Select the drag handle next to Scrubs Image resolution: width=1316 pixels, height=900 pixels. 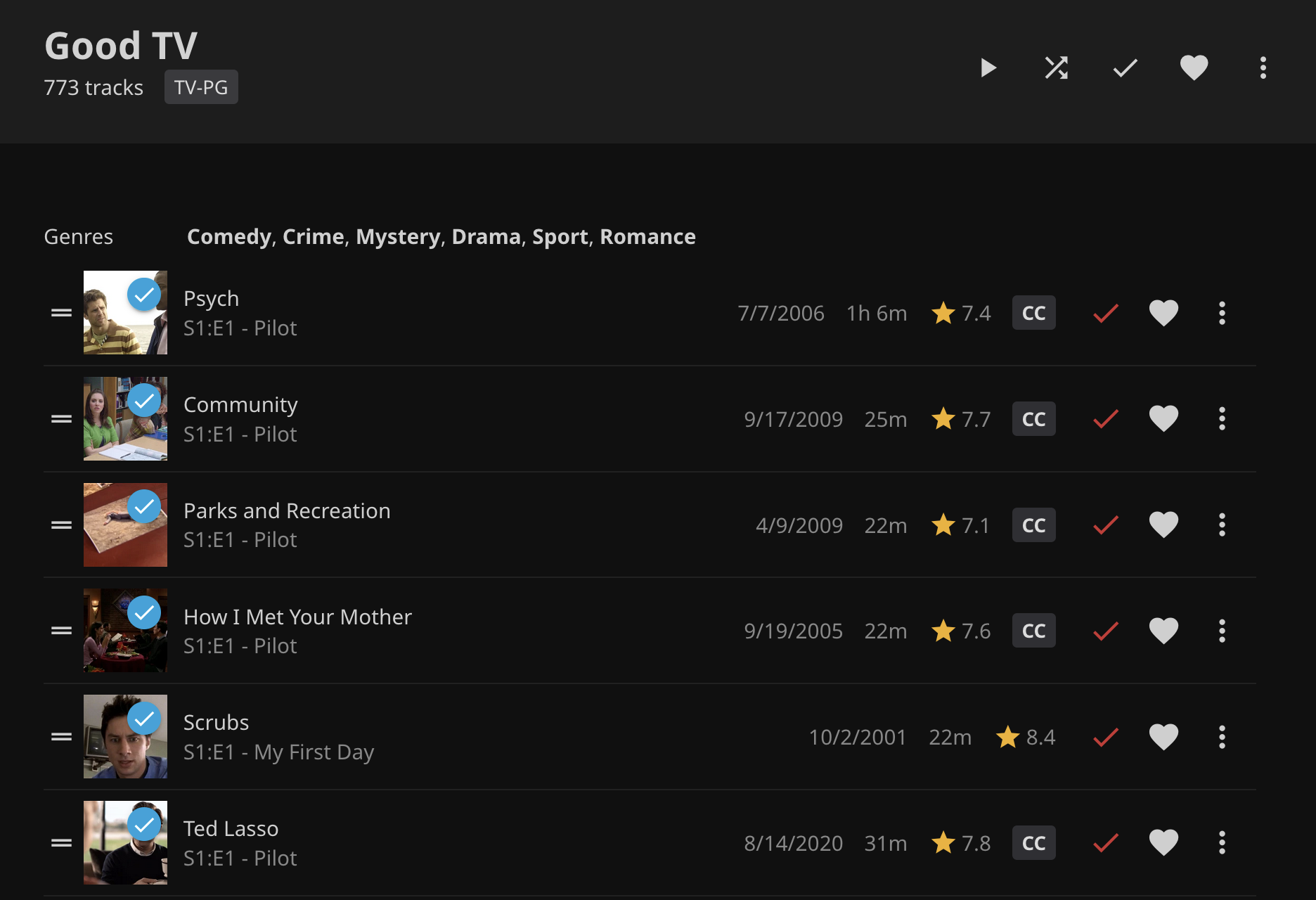coord(61,736)
